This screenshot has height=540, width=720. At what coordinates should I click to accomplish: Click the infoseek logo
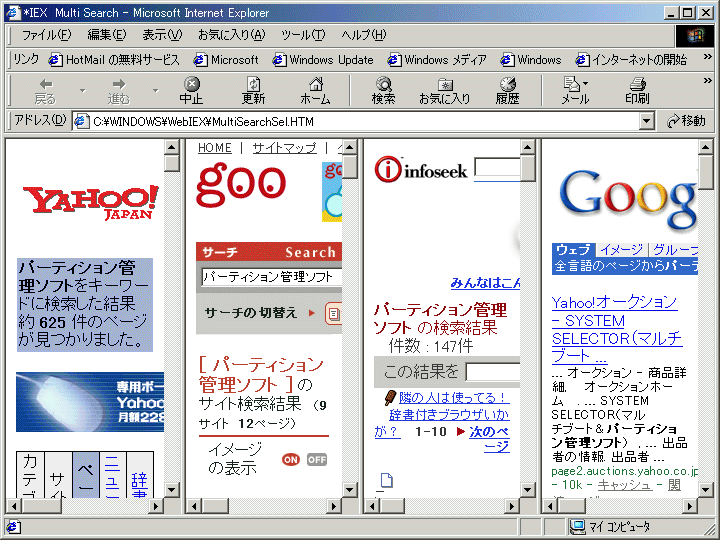tap(421, 169)
